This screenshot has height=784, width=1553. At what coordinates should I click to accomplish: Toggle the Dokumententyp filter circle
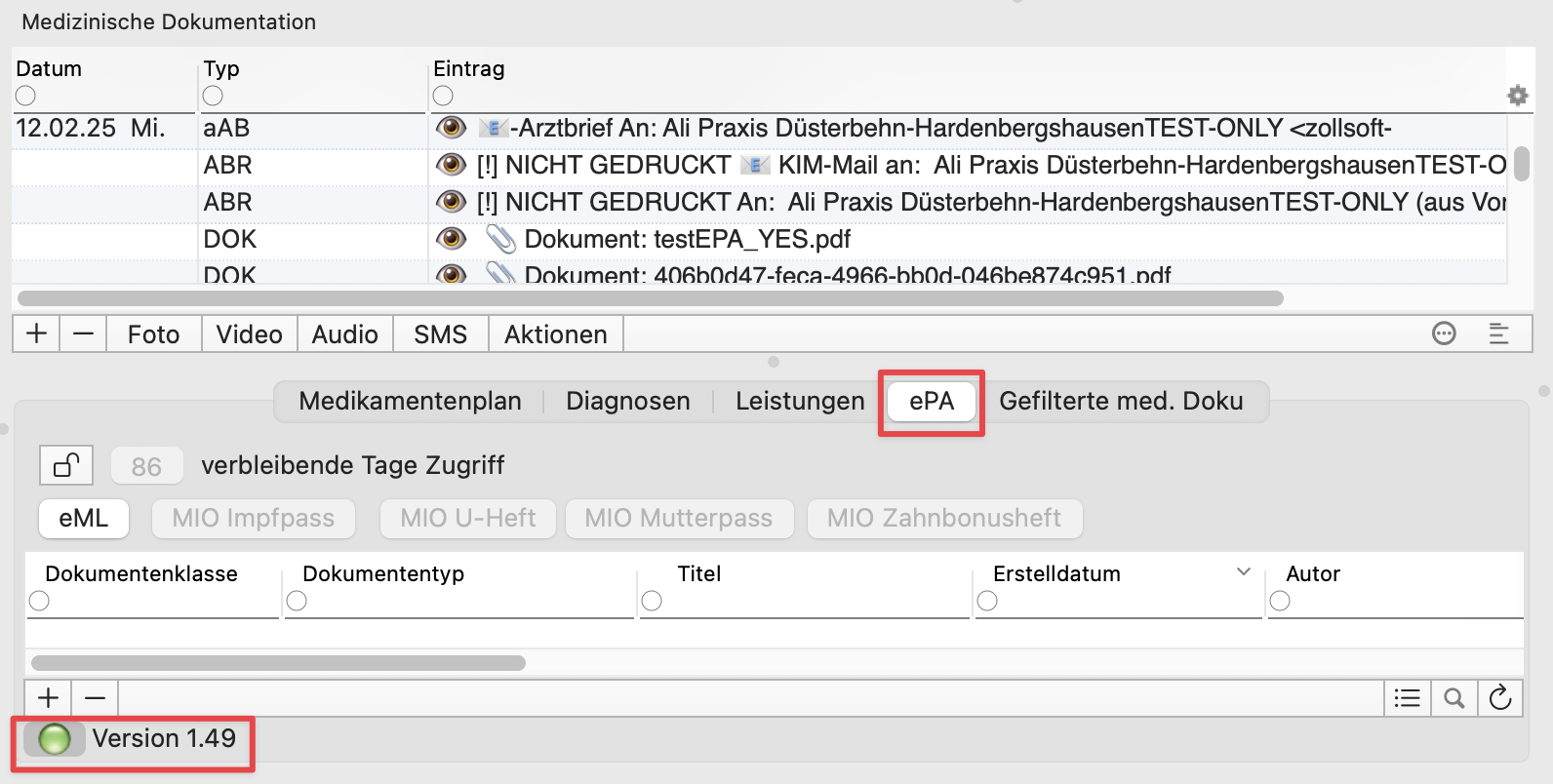coord(297,601)
